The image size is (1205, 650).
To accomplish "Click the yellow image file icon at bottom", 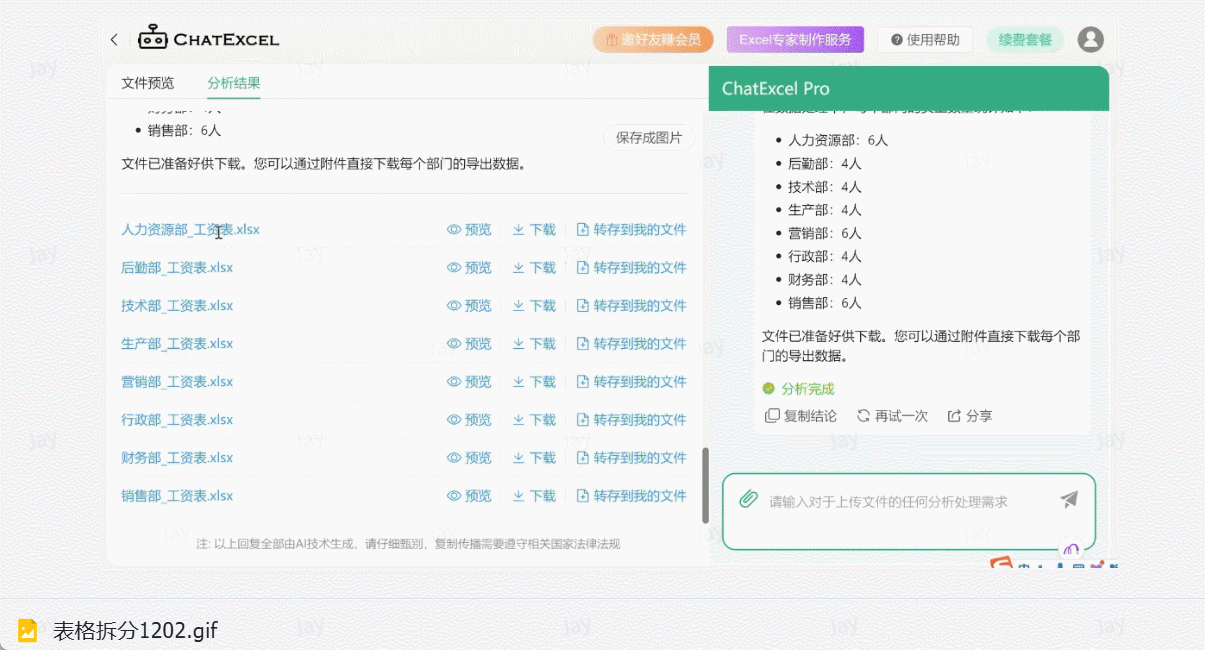I will pyautogui.click(x=28, y=630).
